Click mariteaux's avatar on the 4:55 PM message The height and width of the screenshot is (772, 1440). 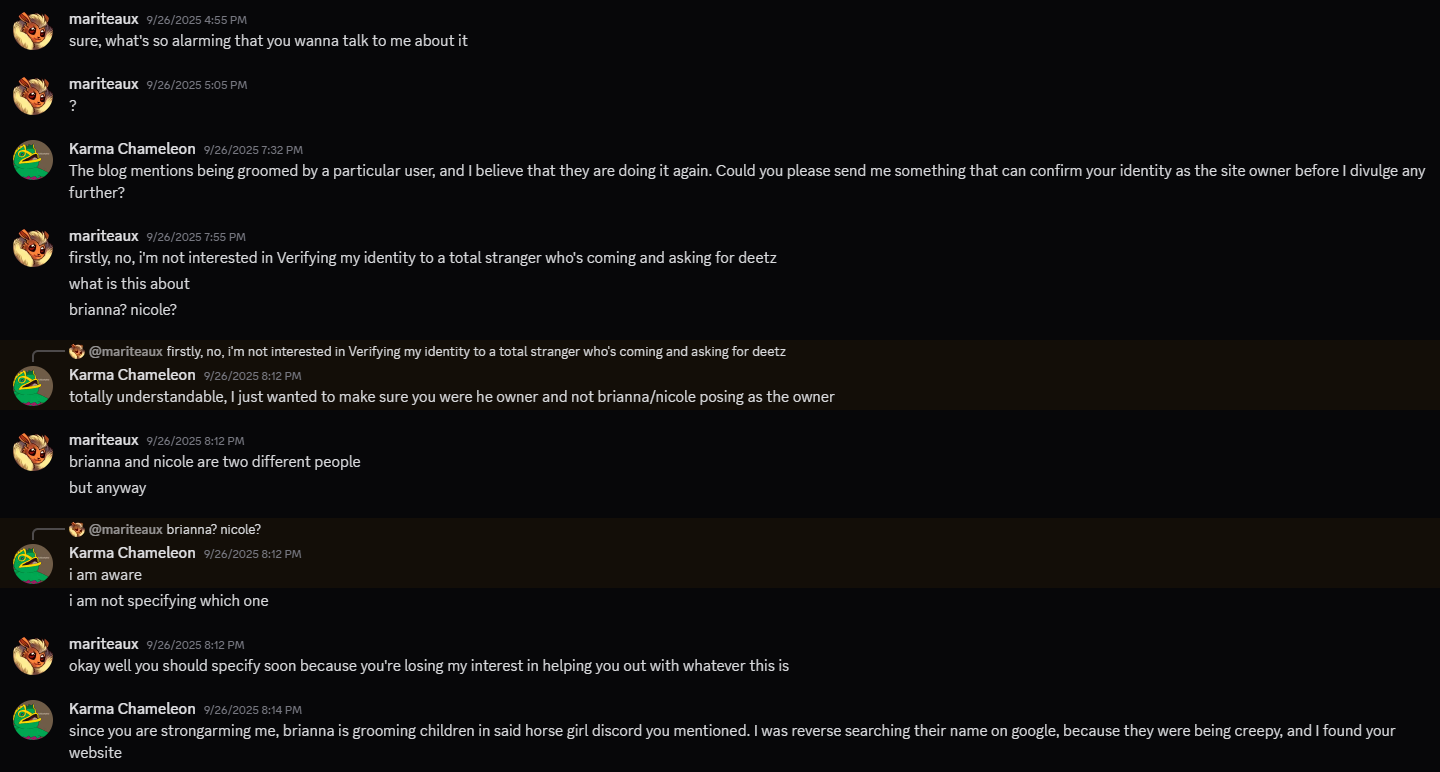tap(33, 30)
